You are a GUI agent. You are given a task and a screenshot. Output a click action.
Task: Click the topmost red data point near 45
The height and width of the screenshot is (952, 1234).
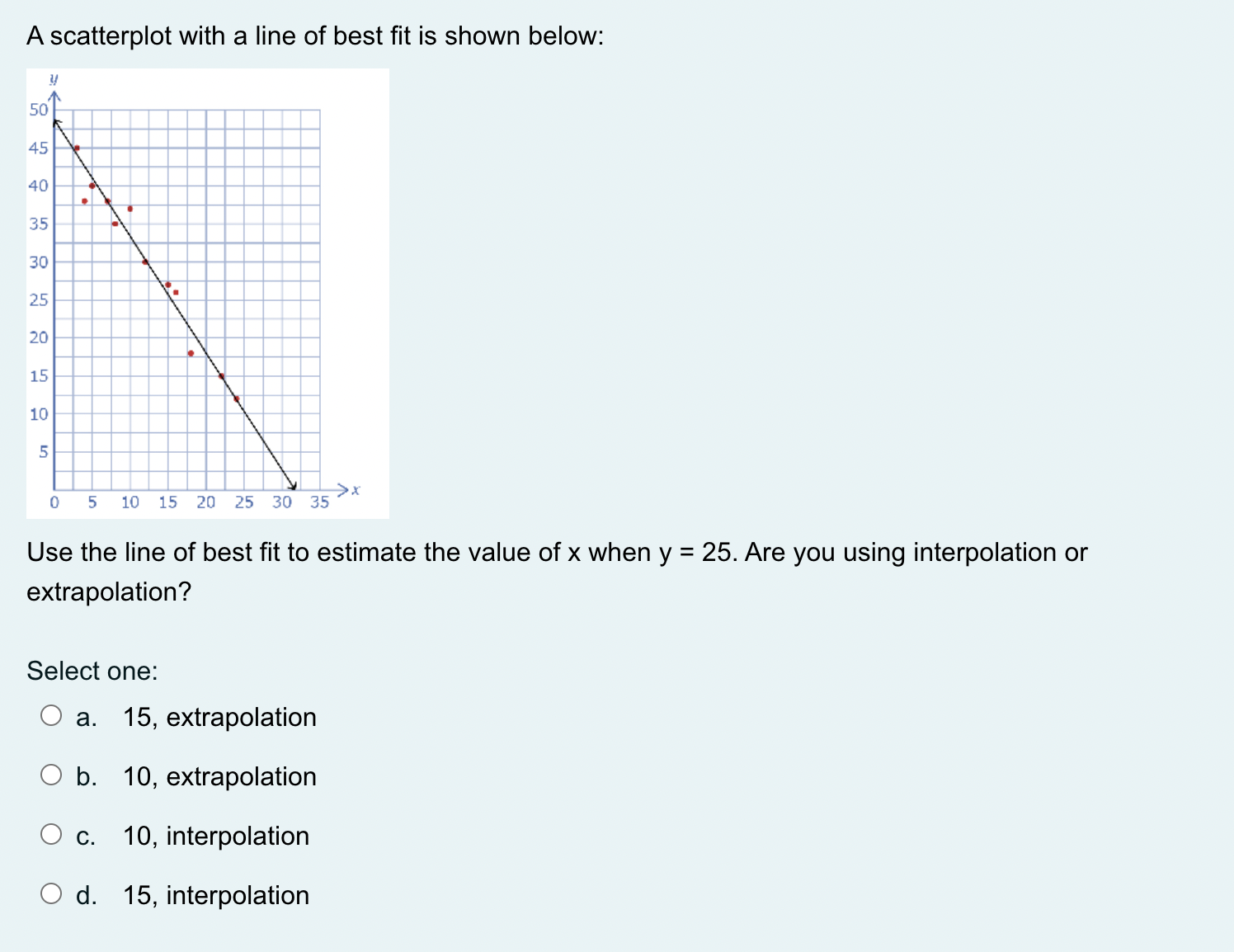point(77,148)
